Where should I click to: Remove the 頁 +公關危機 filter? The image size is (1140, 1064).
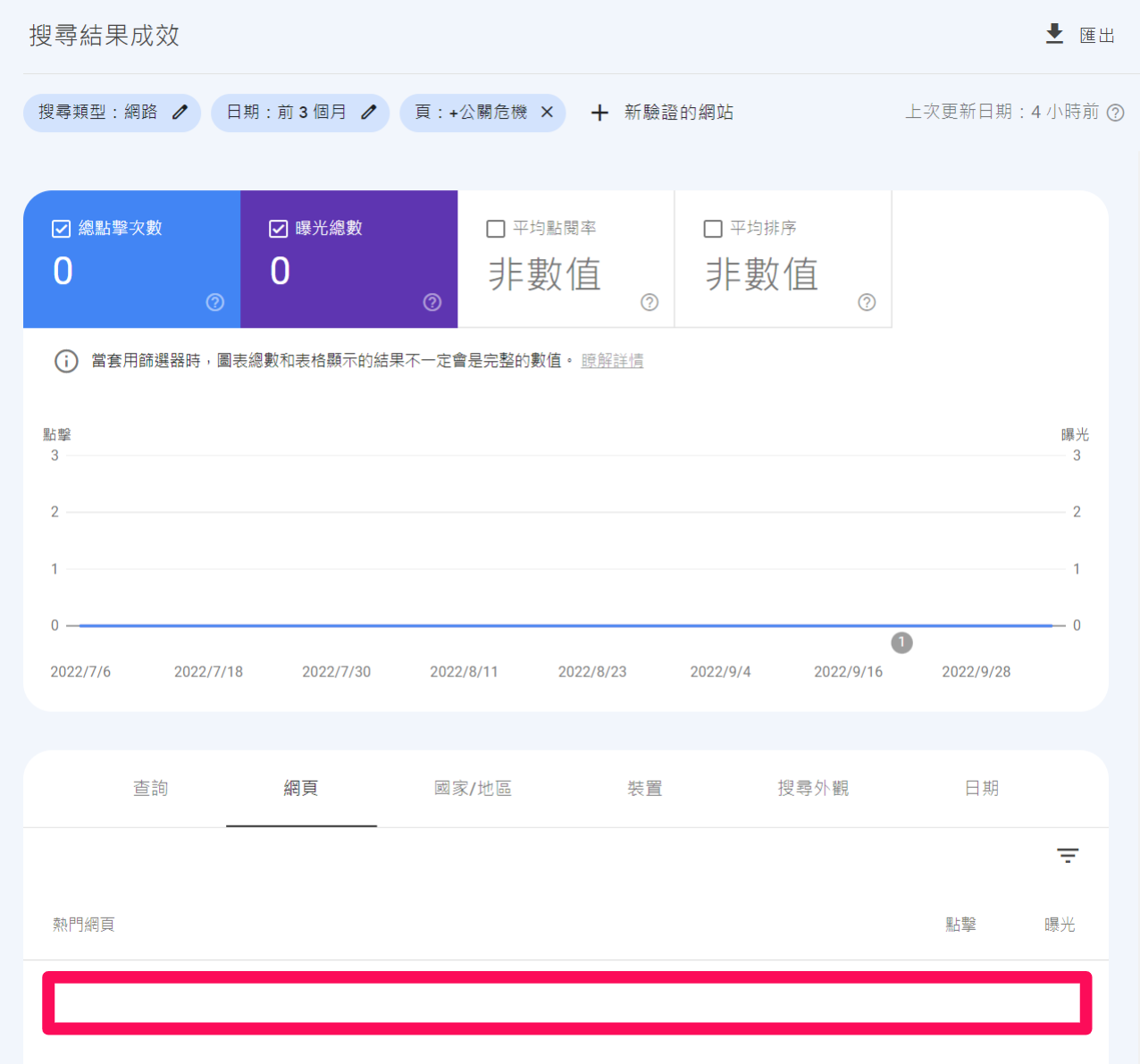pos(547,113)
